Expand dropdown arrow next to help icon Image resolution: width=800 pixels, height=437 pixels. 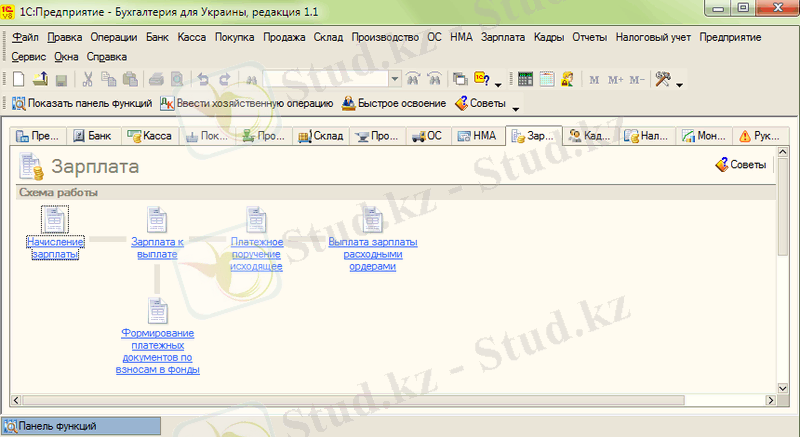point(498,84)
